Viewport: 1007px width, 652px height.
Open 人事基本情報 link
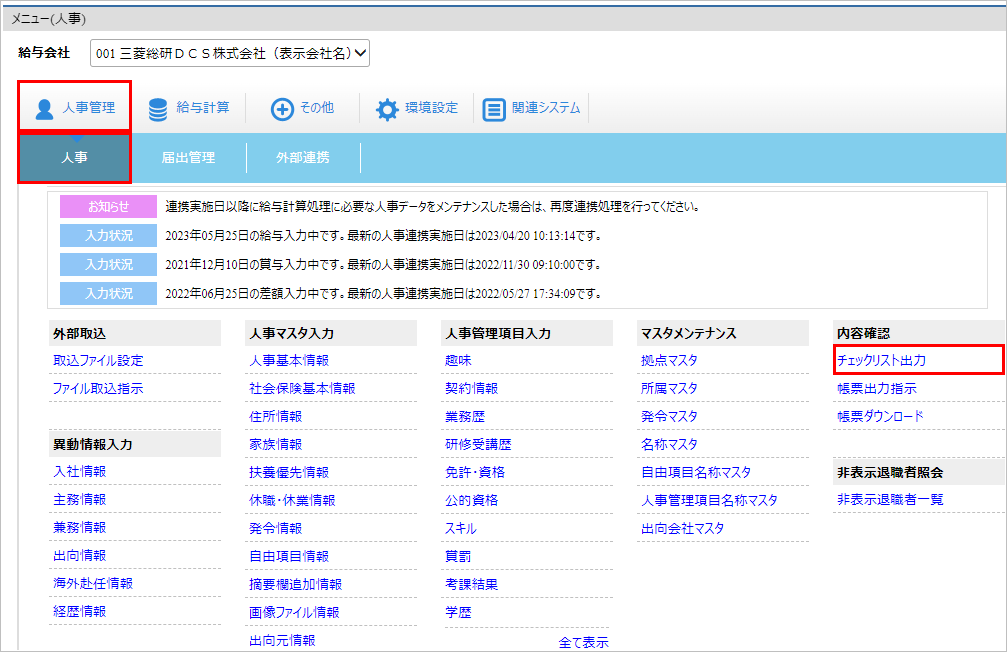(x=289, y=360)
